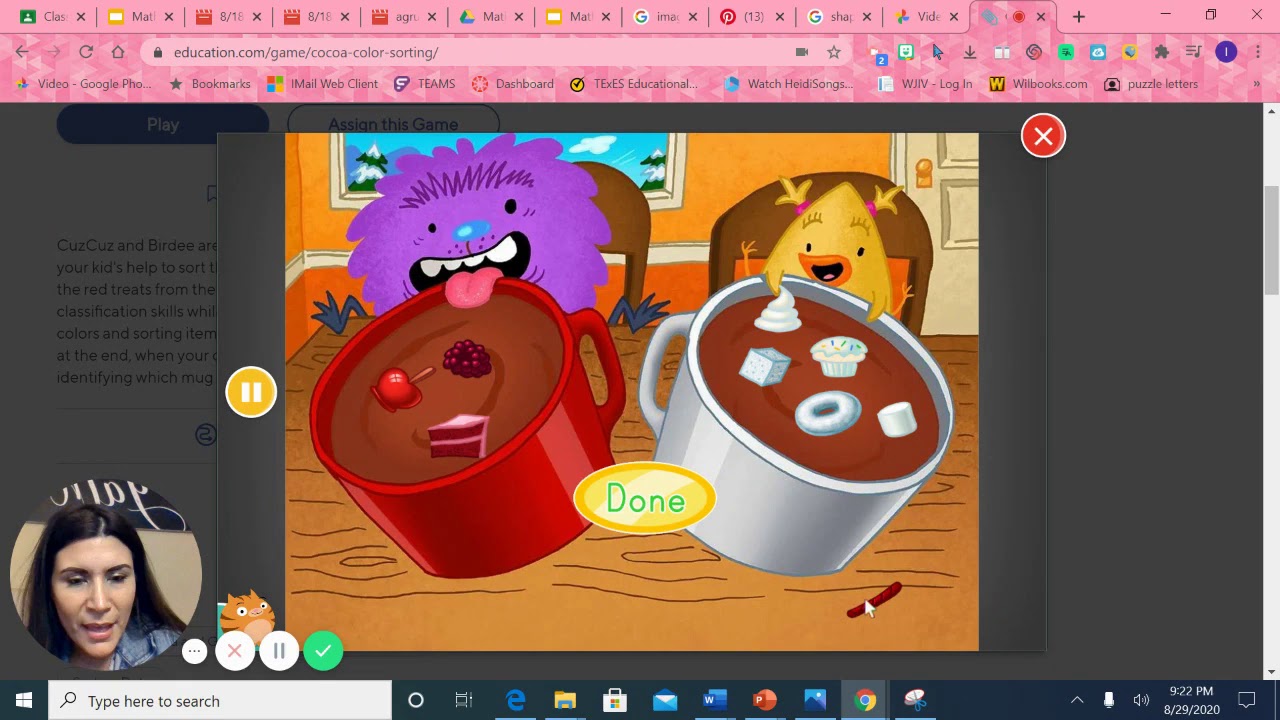
Task: Open the Dashboard bookmark
Action: (513, 84)
